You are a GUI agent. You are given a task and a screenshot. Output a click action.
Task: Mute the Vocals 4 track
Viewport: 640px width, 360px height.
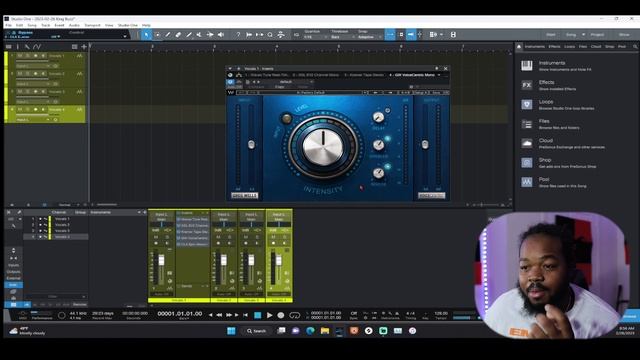click(x=20, y=110)
